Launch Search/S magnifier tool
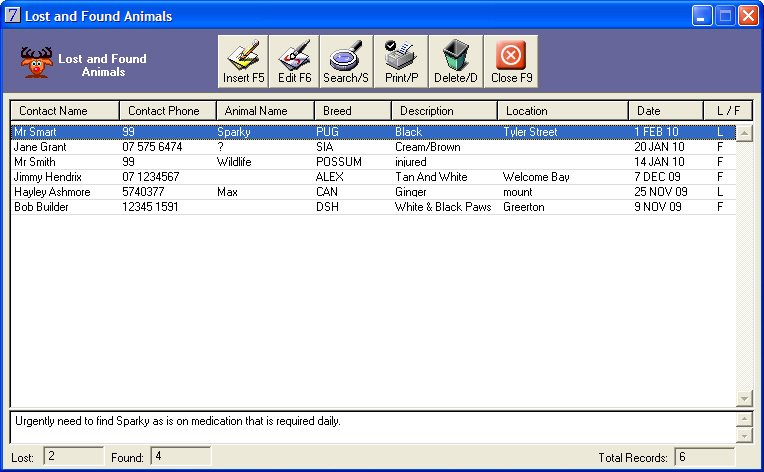764x472 pixels. (x=346, y=61)
